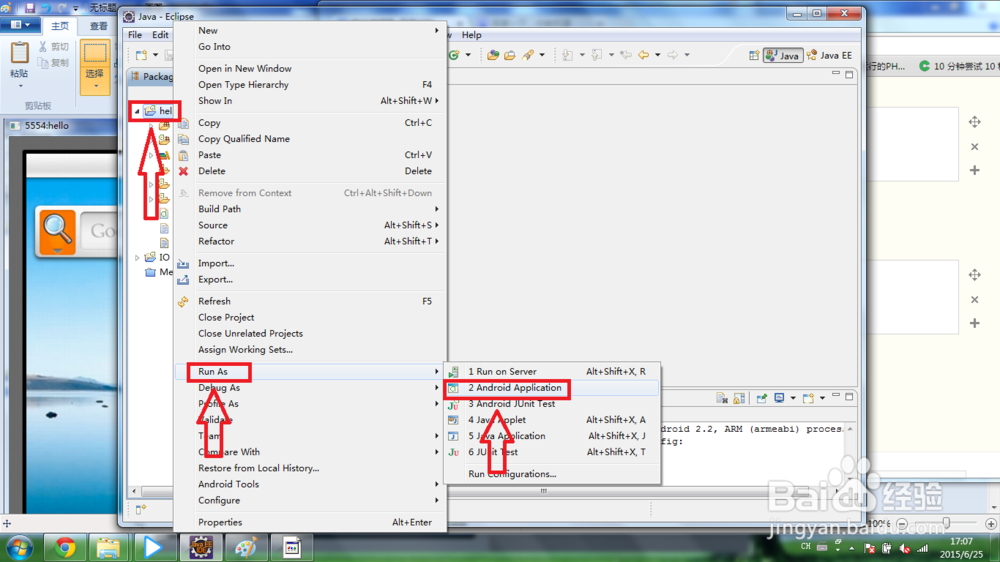The width and height of the screenshot is (1000, 562).
Task: Switch to Paint's 查看 tab
Action: [x=99, y=26]
